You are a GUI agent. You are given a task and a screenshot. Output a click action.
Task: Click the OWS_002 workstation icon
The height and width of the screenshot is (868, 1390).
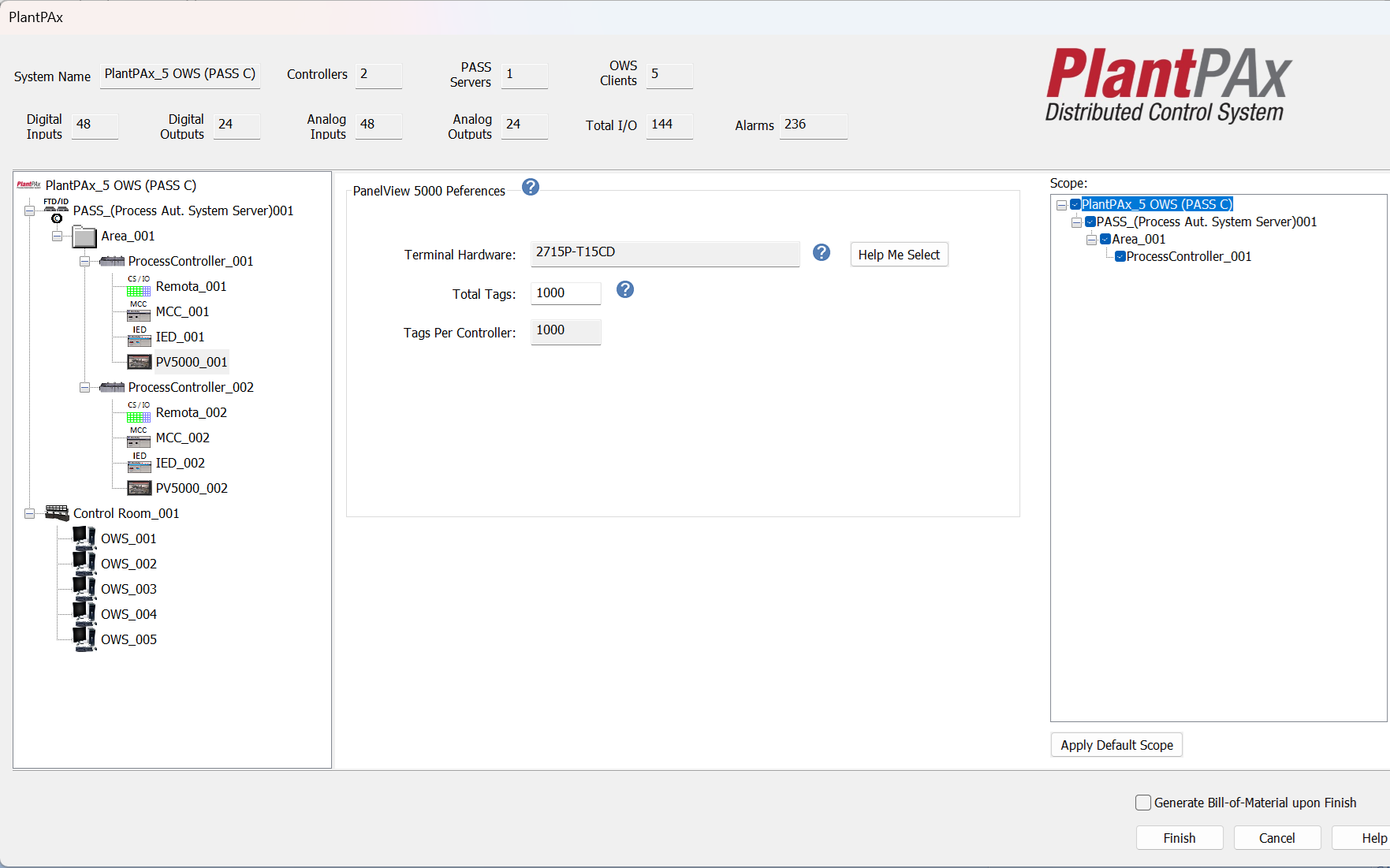coord(84,564)
